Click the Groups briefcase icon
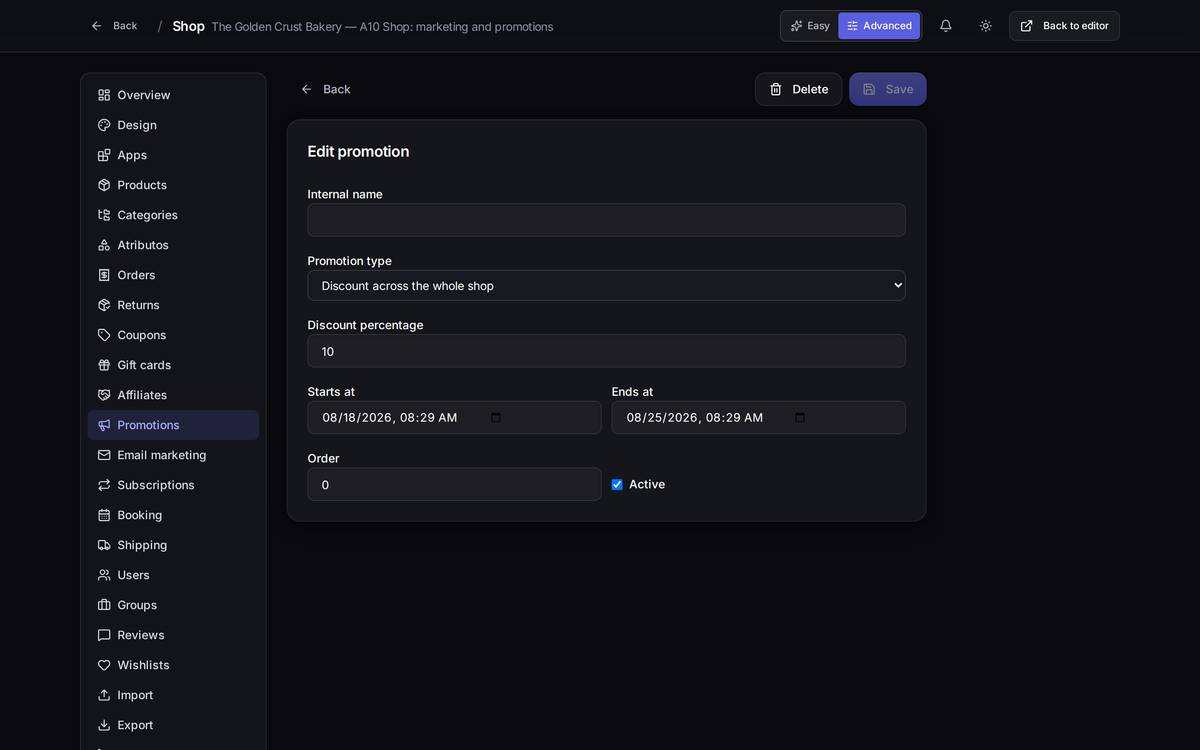1200x750 pixels. pyautogui.click(x=104, y=605)
